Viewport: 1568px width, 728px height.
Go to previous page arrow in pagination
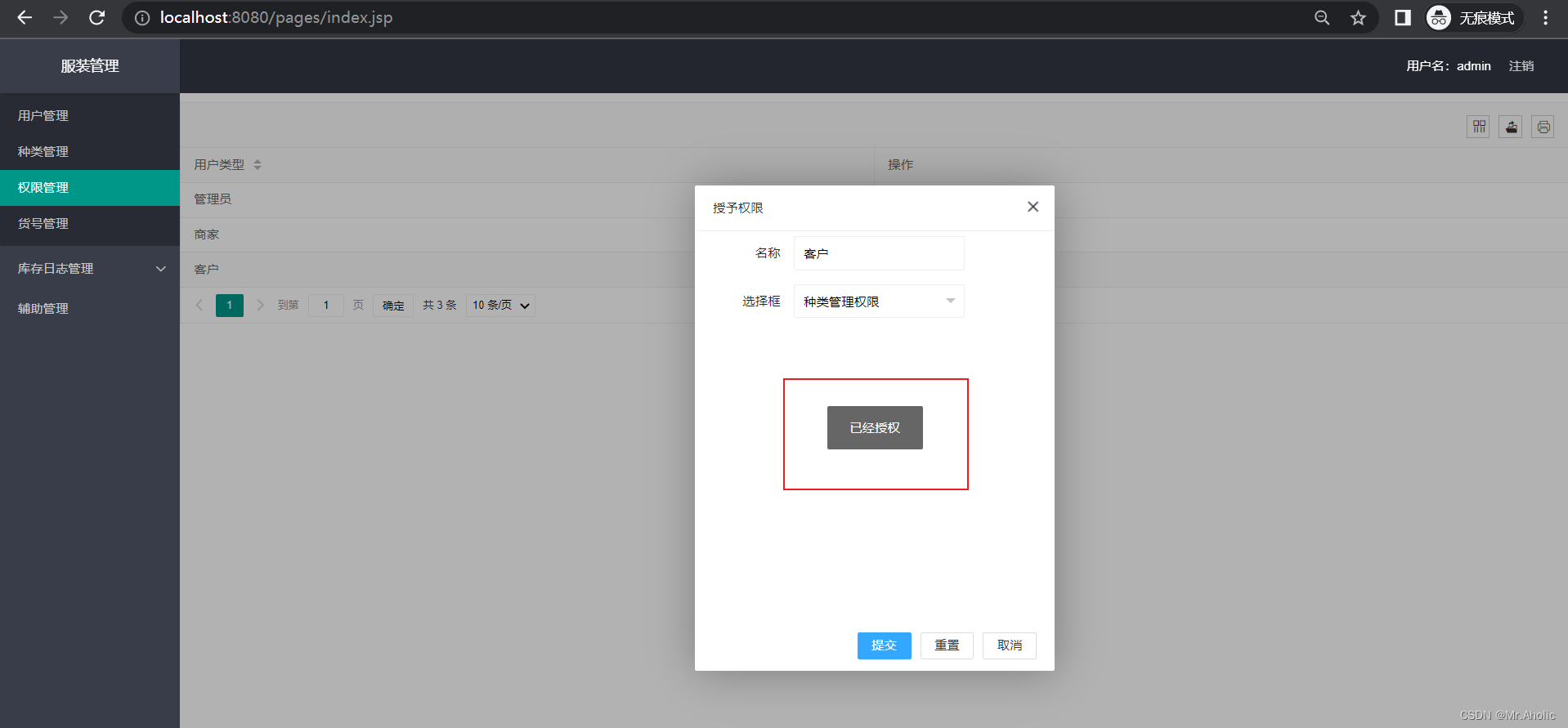tap(199, 305)
